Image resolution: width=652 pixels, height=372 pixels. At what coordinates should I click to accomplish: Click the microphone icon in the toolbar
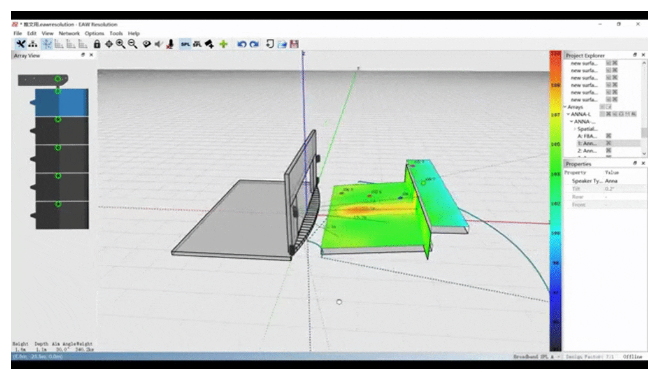(x=170, y=44)
